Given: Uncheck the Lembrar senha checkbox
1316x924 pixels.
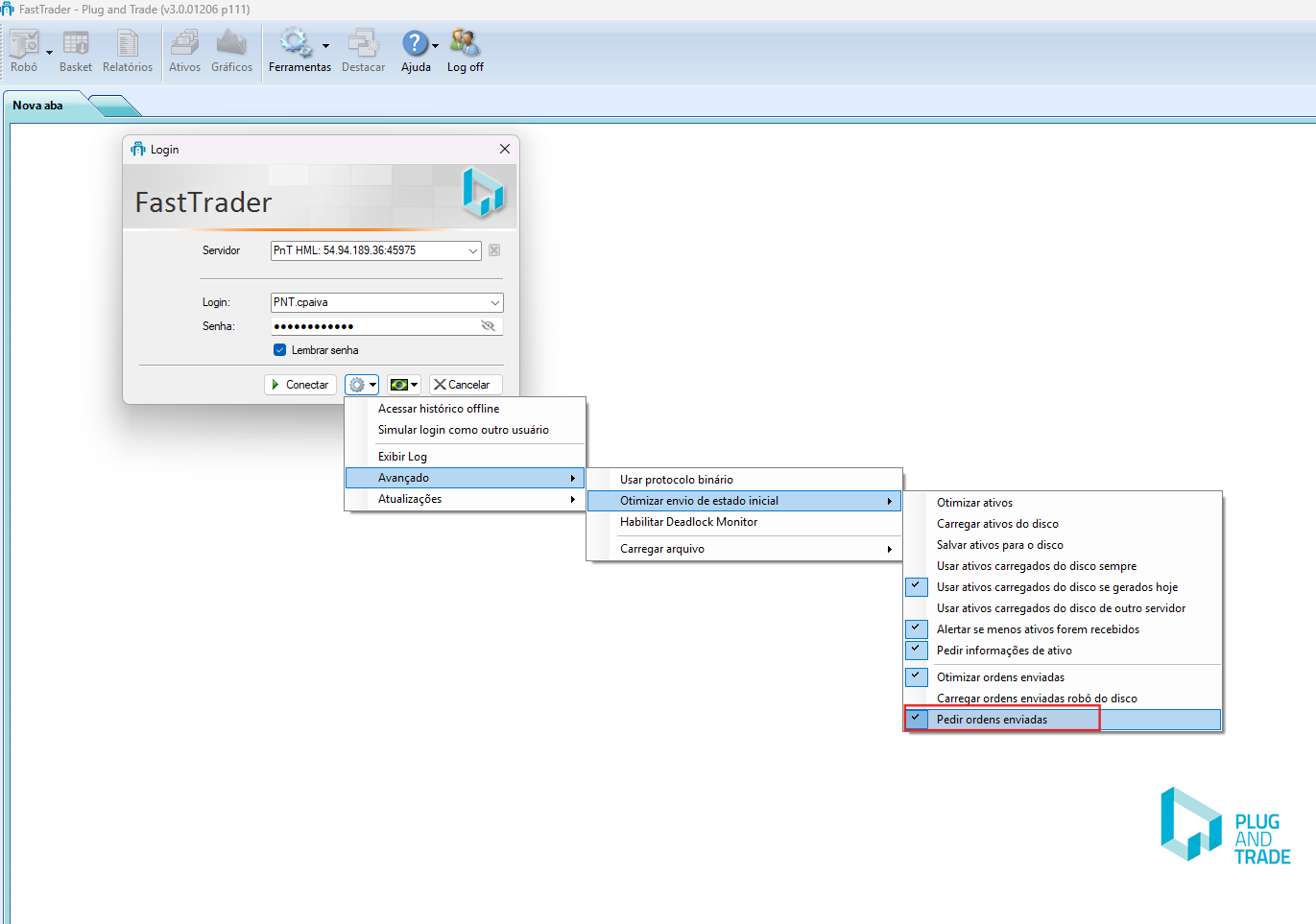Looking at the screenshot, I should click(x=280, y=350).
